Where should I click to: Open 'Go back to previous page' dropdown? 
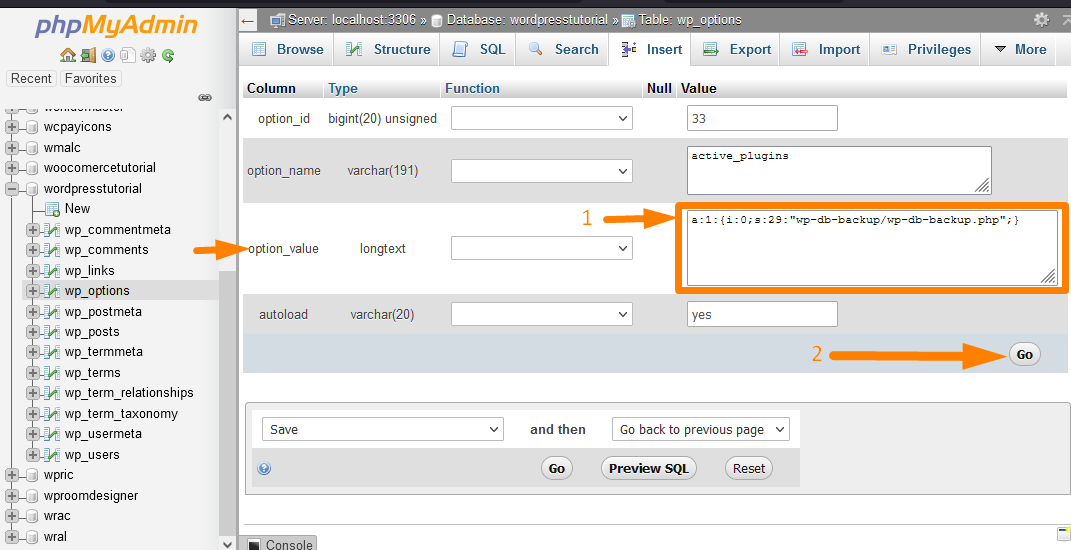click(701, 429)
